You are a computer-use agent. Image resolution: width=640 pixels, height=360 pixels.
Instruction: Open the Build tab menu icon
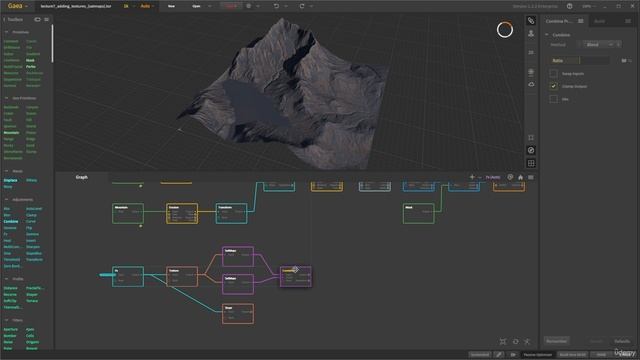[x=628, y=21]
